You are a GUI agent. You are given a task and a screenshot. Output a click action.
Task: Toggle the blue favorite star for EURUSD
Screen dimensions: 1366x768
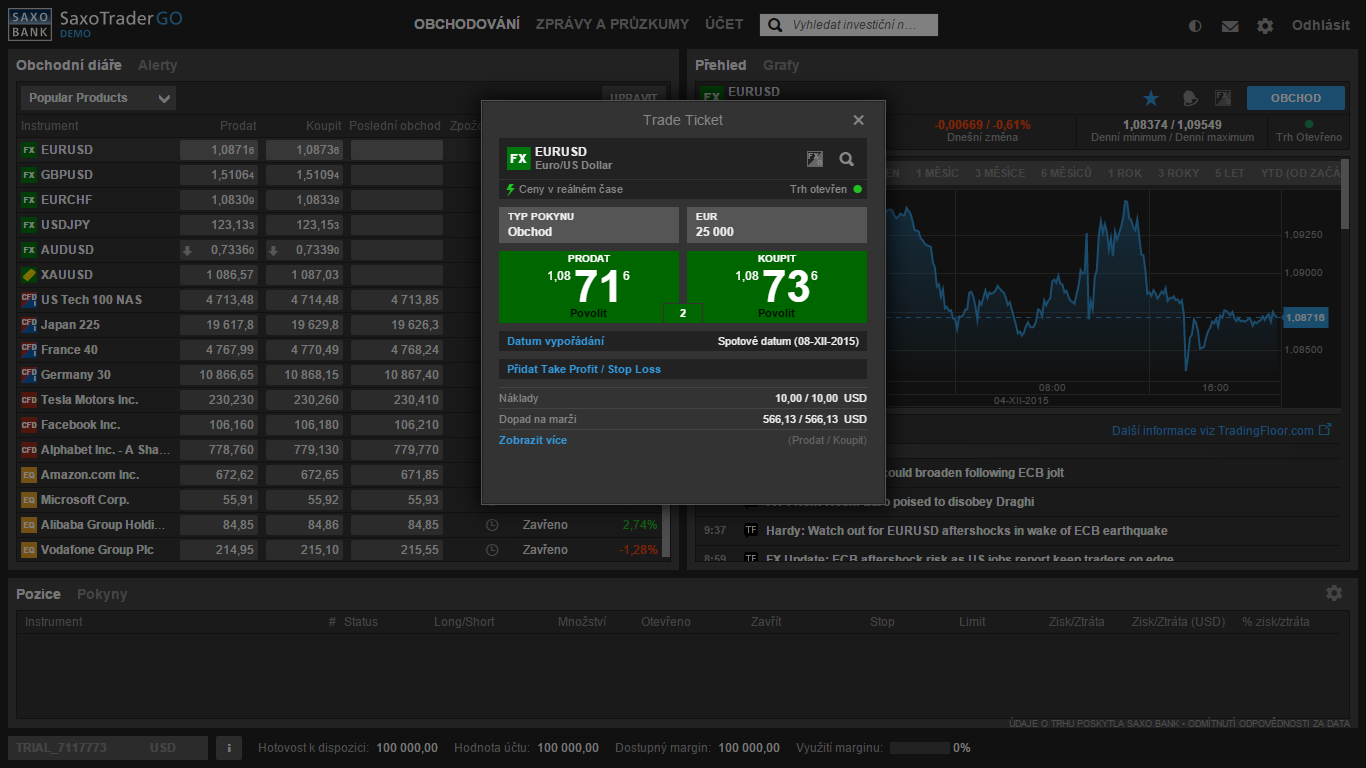coord(1151,98)
